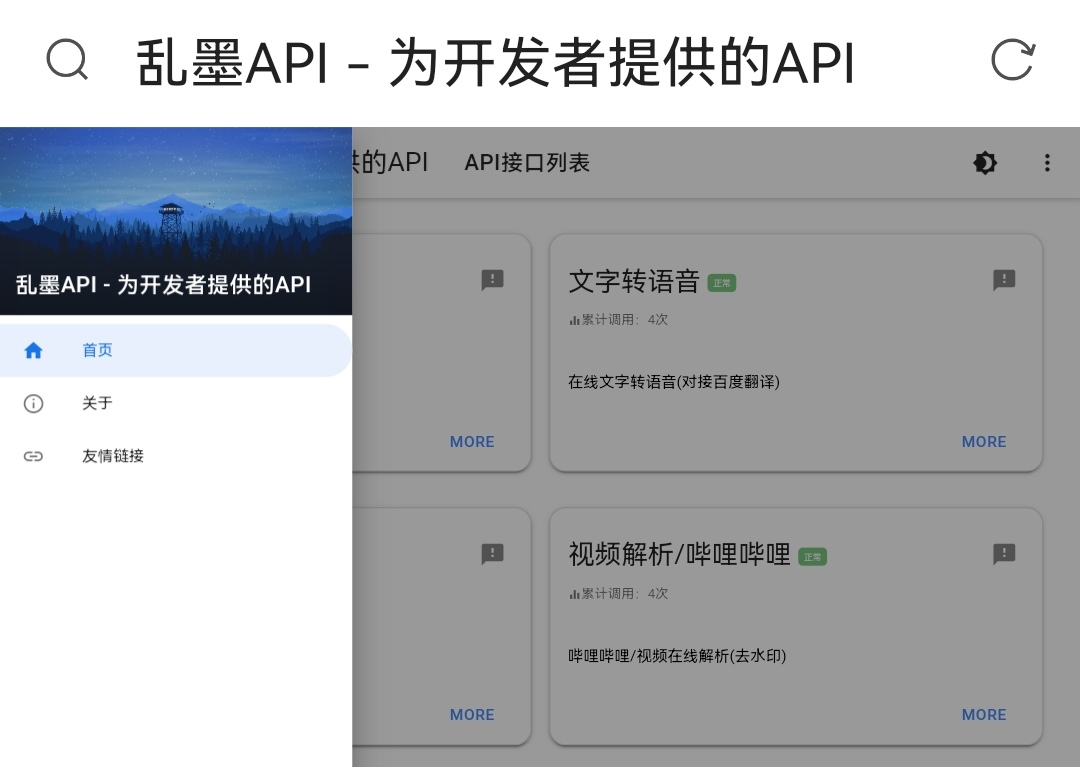Click the home icon beside 首页
This screenshot has height=767, width=1080.
tap(33, 350)
